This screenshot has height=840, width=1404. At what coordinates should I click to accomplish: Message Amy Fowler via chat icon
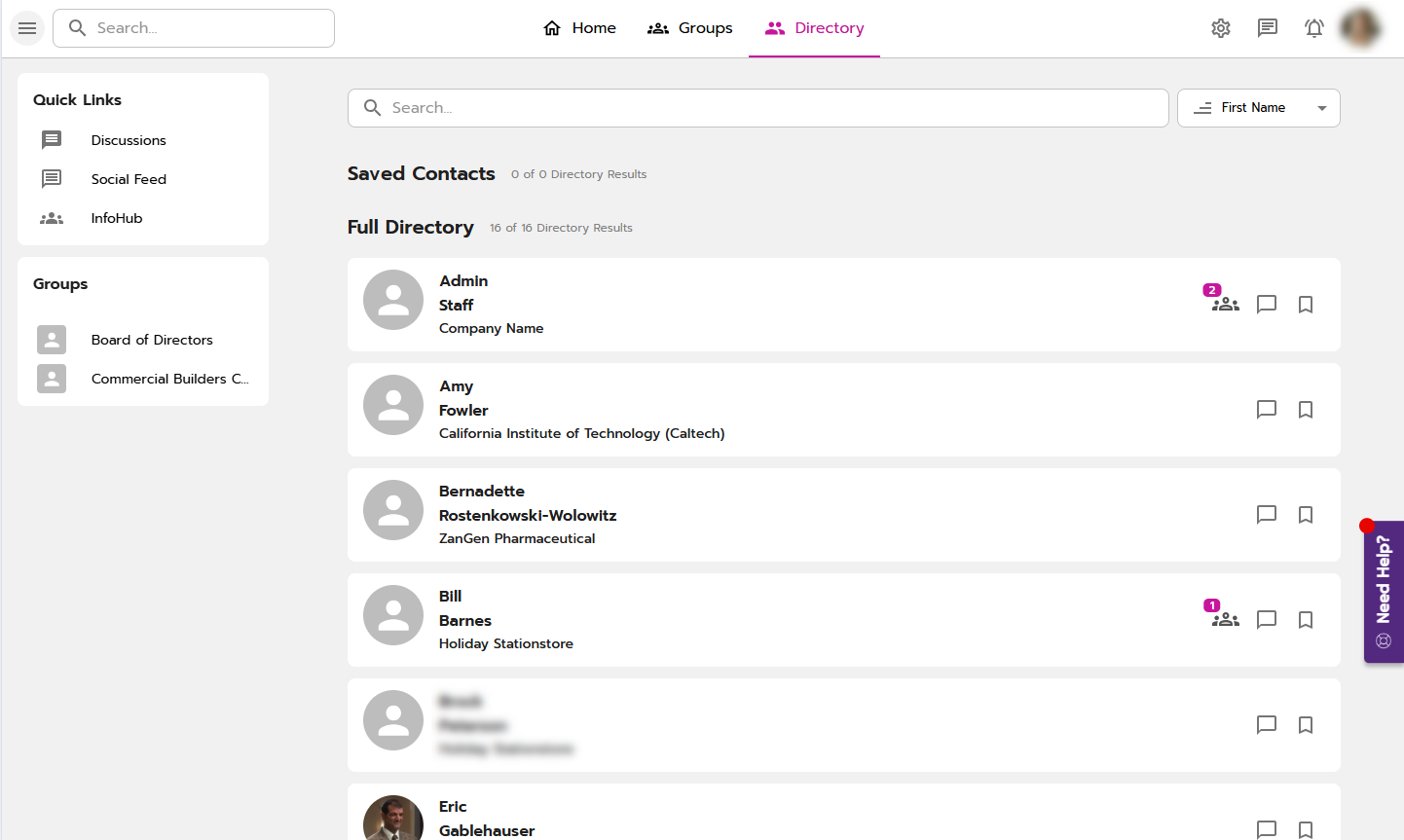[x=1267, y=410]
